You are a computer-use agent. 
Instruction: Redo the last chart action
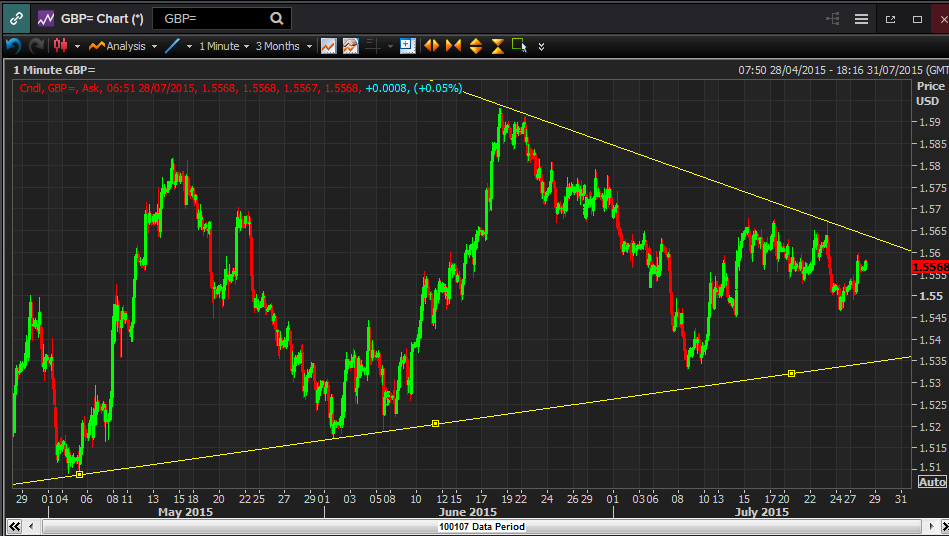[x=36, y=46]
